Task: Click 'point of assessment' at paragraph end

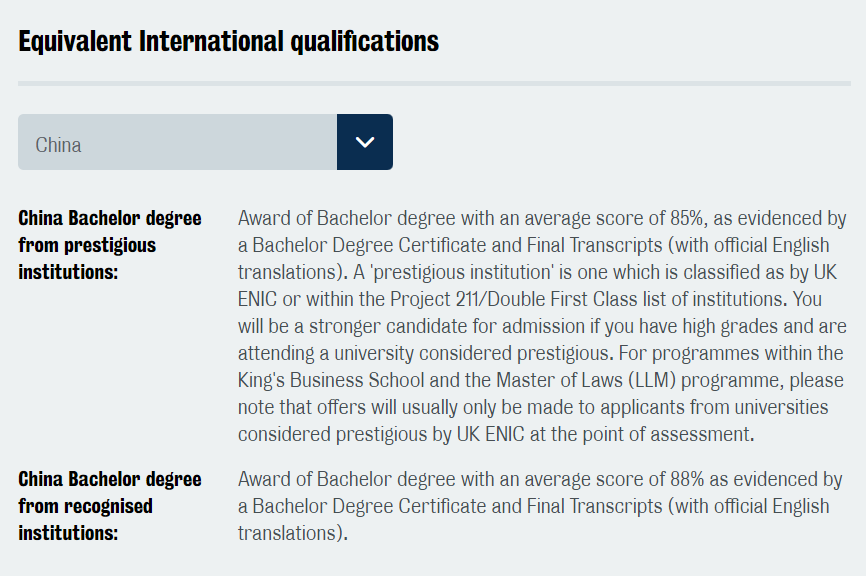Action: tap(664, 435)
